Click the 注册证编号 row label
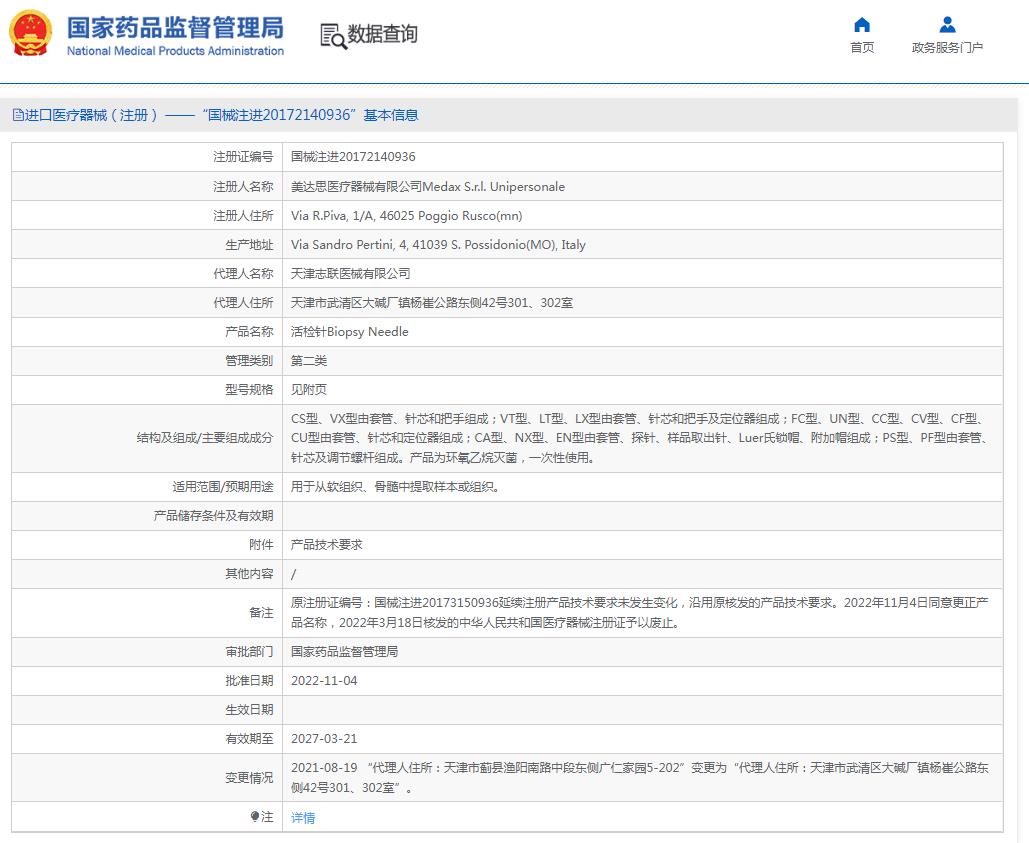This screenshot has width=1029, height=843. click(243, 157)
